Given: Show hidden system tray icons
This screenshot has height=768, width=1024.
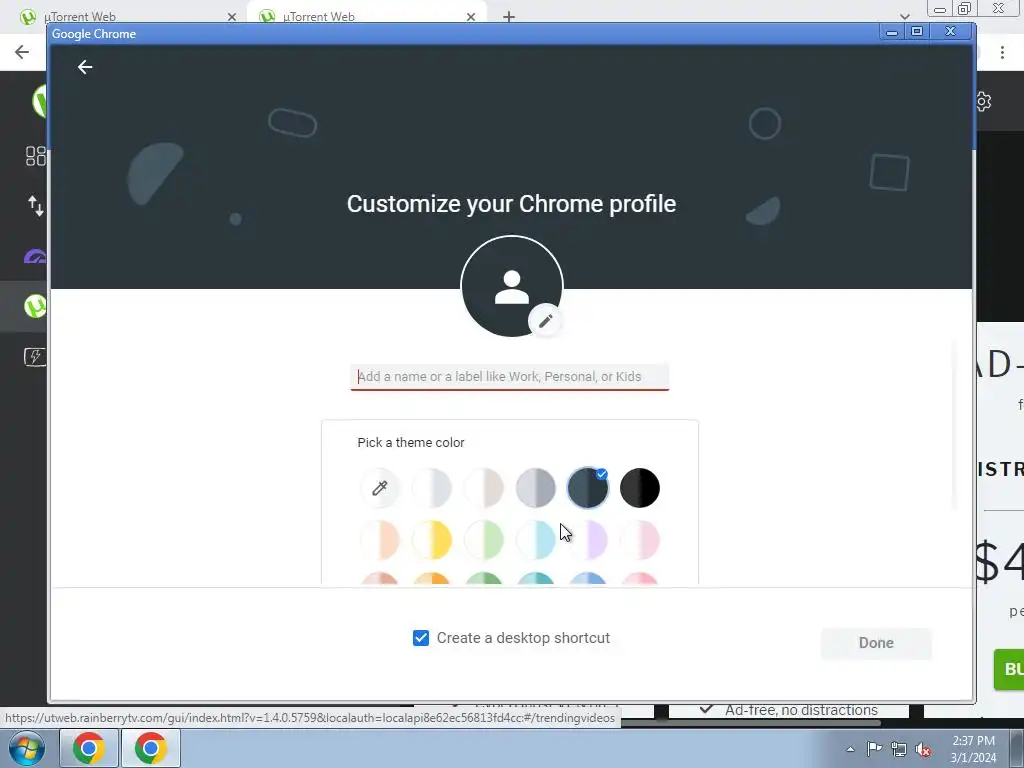Looking at the screenshot, I should click(850, 749).
